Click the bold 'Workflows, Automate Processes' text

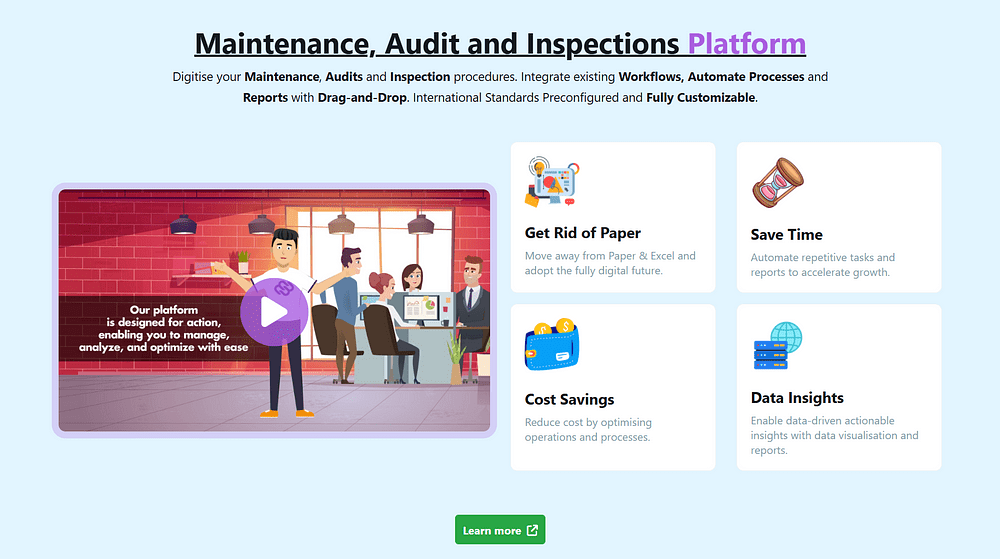711,76
